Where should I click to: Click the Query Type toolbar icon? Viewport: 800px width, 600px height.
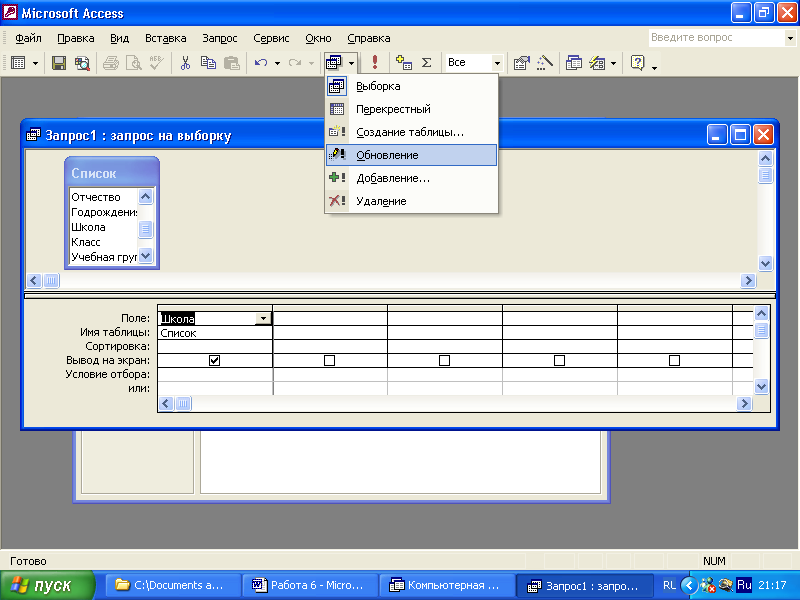pyautogui.click(x=334, y=63)
